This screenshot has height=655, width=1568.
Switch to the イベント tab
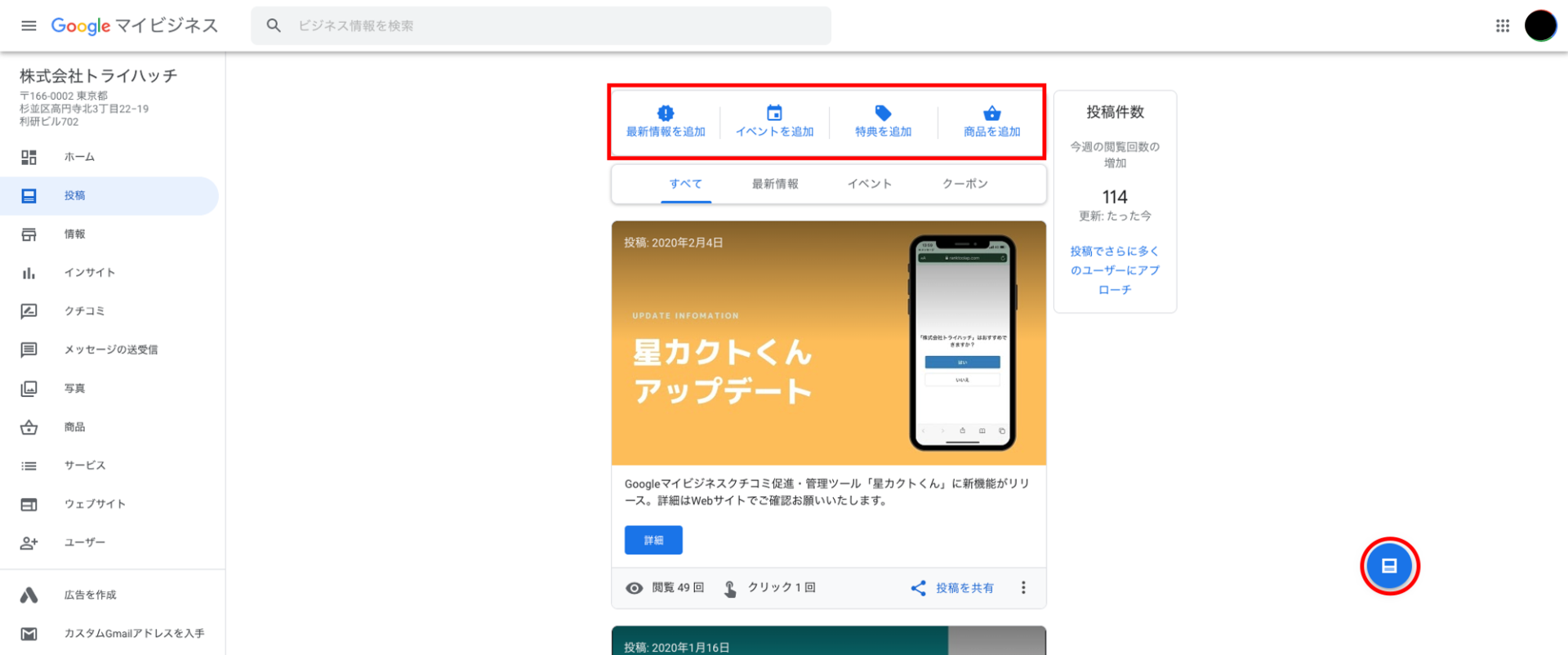click(x=870, y=184)
